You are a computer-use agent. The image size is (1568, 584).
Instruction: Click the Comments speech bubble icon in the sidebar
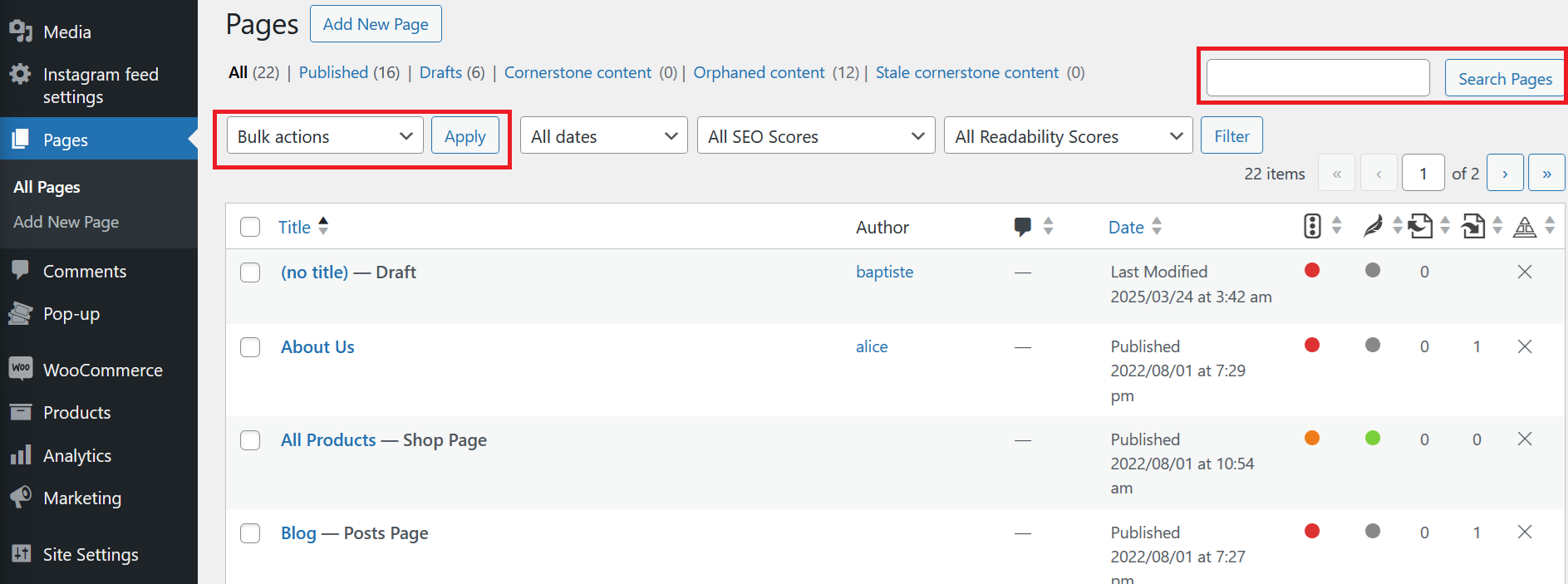(x=21, y=270)
